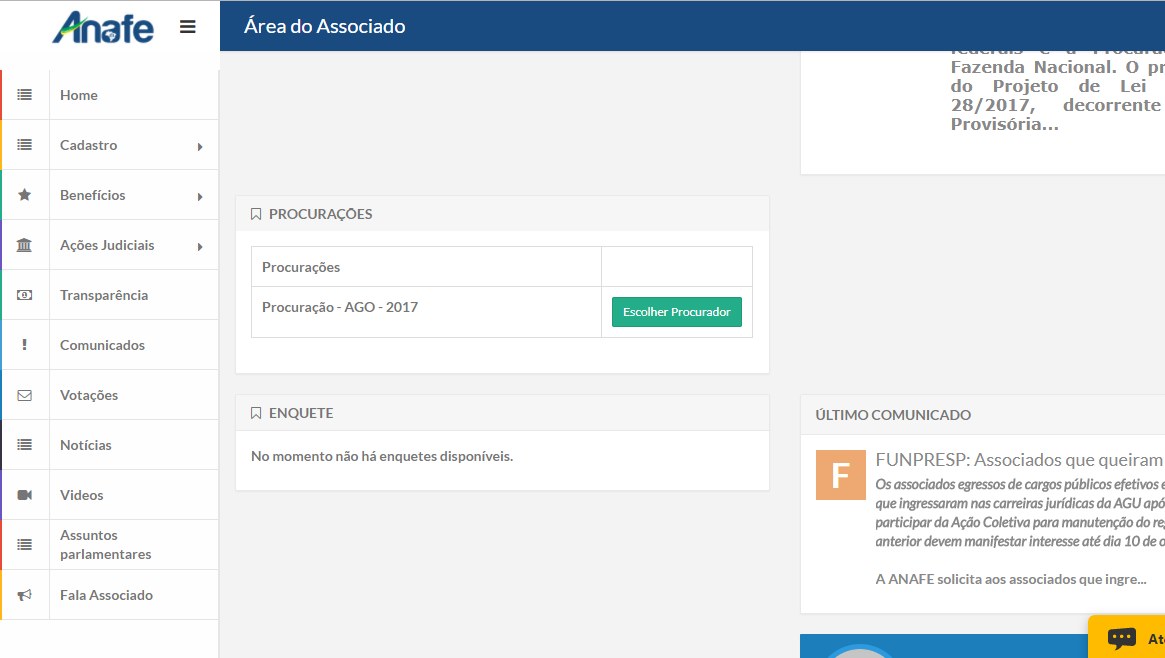This screenshot has height=658, width=1165.
Task: Click the star icon beside Benefícios
Action: tap(25, 195)
